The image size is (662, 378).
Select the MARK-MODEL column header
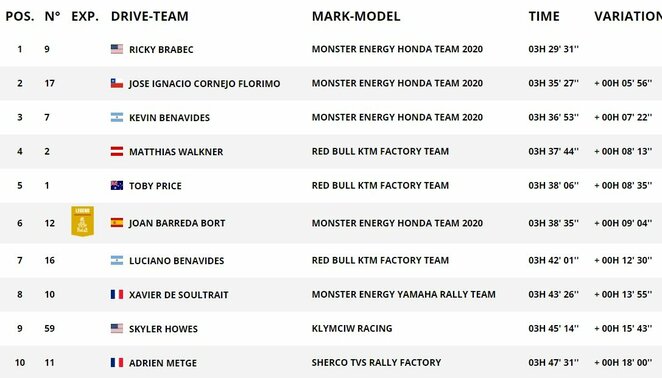click(x=356, y=16)
